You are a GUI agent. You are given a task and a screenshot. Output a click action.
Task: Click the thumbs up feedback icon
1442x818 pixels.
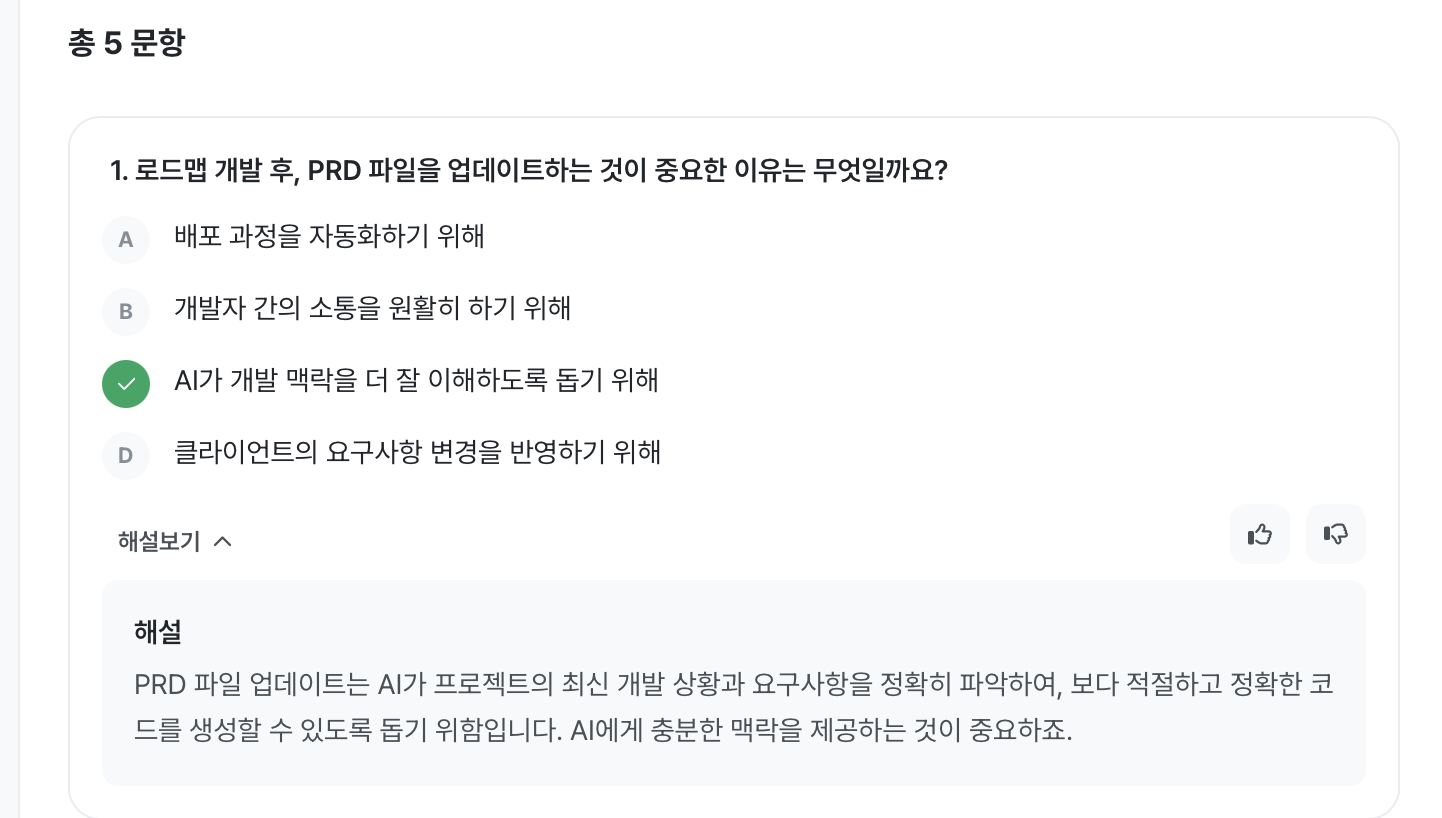click(x=1260, y=534)
